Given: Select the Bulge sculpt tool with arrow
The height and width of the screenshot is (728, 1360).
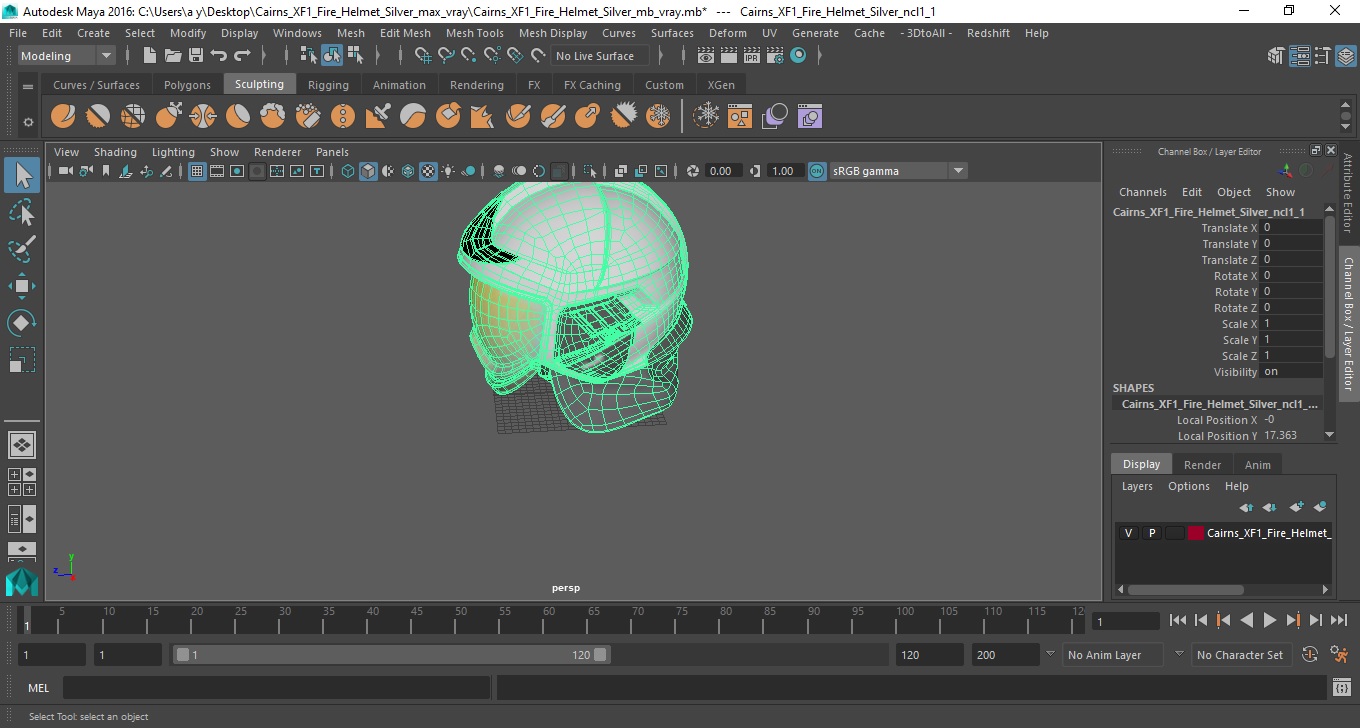Looking at the screenshot, I should point(588,117).
